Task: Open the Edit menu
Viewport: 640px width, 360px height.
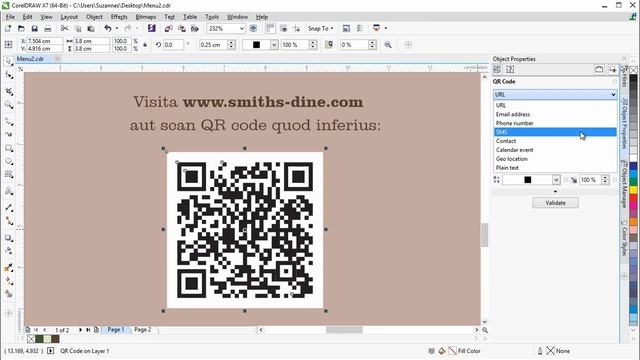Action: coord(27,17)
